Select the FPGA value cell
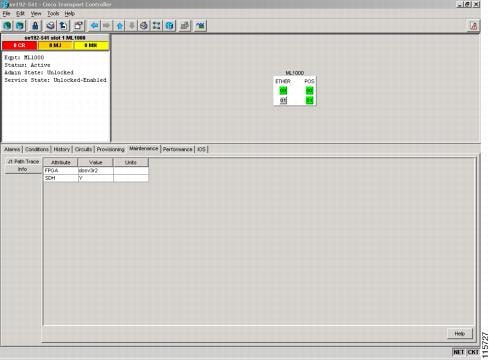This screenshot has height=360, width=489. [x=95, y=170]
